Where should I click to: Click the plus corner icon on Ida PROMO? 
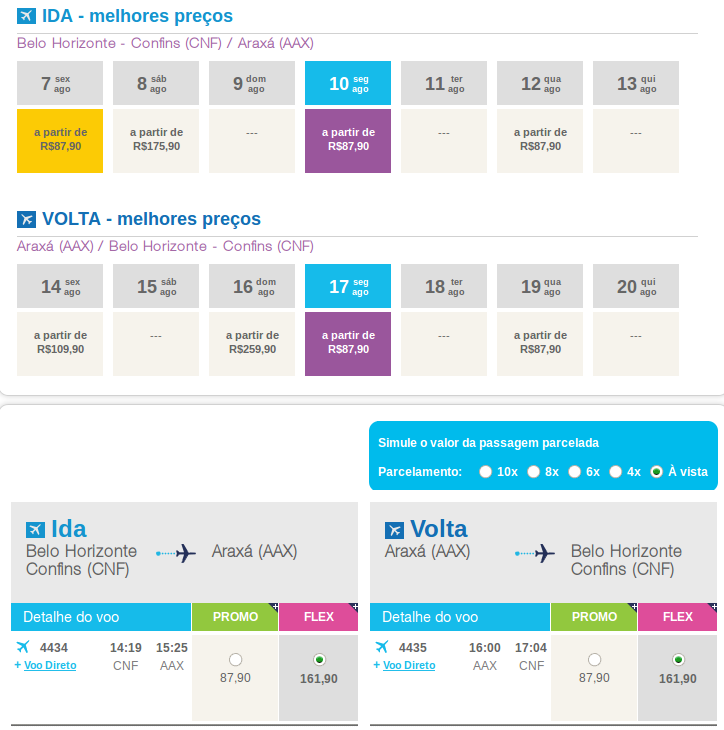point(272,607)
